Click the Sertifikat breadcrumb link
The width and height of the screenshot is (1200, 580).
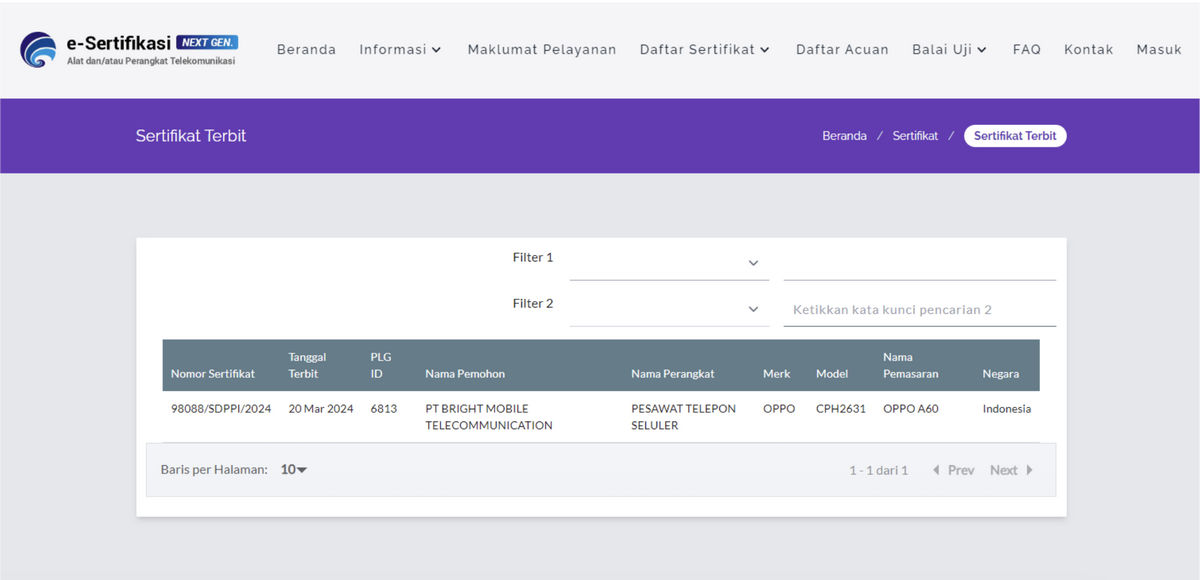click(x=915, y=136)
